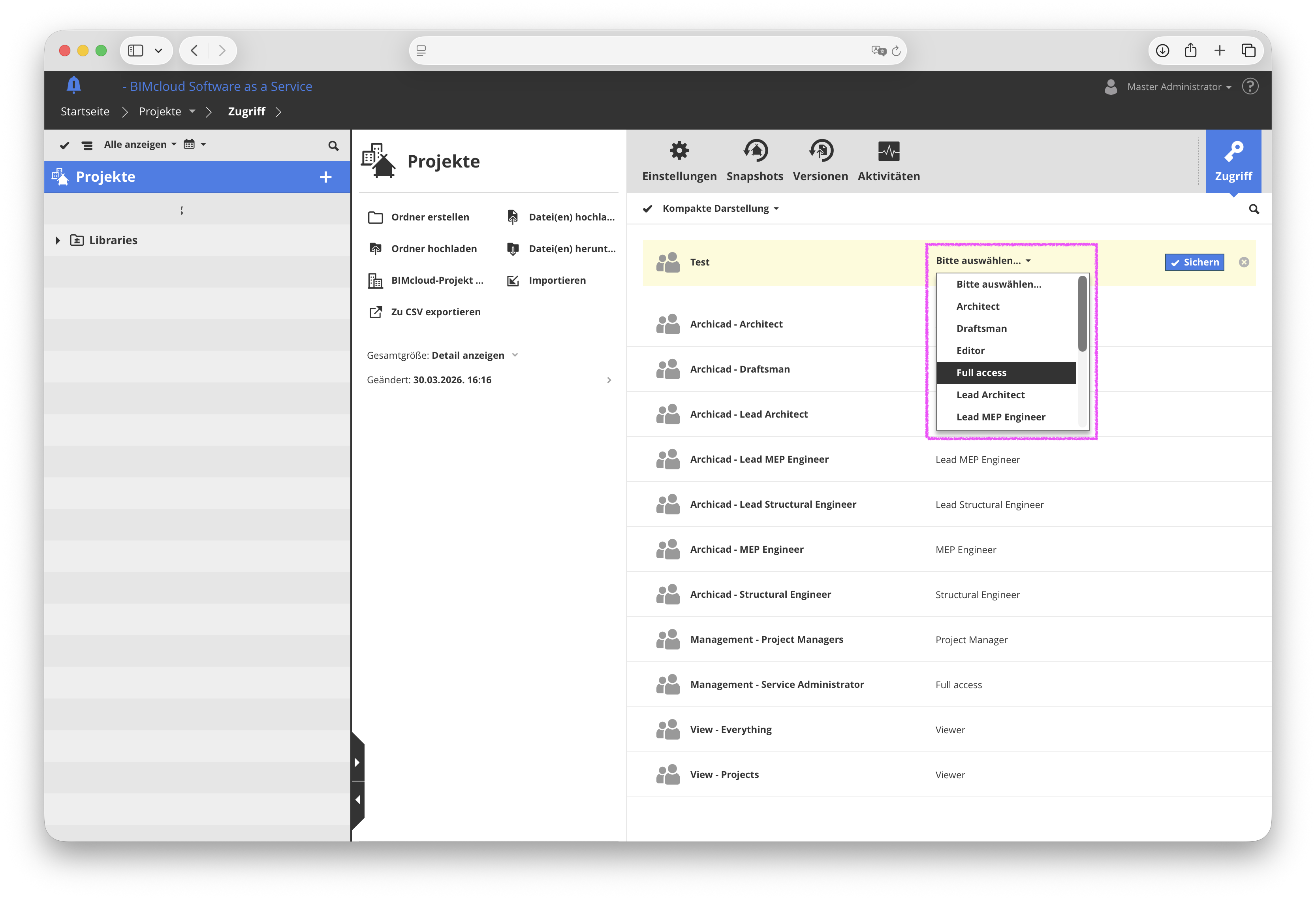This screenshot has width=1316, height=900.
Task: Click Datei(en) hochladen
Action: (560, 217)
